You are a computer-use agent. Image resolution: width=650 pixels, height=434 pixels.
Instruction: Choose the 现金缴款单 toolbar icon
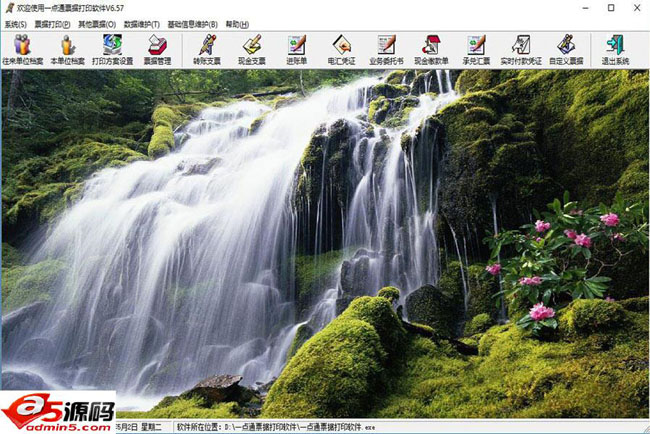431,49
